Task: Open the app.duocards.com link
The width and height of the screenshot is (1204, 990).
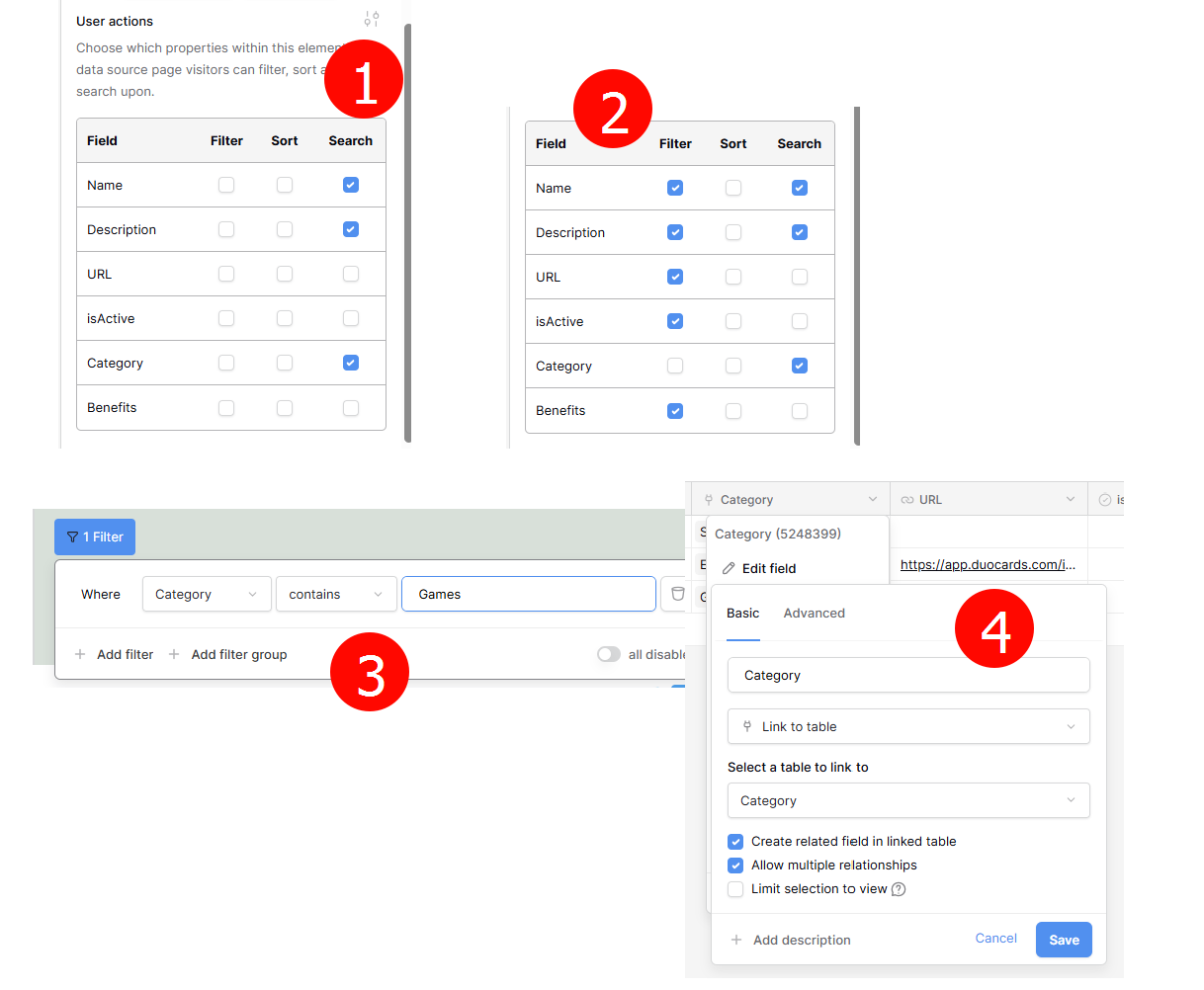Action: pos(987,565)
